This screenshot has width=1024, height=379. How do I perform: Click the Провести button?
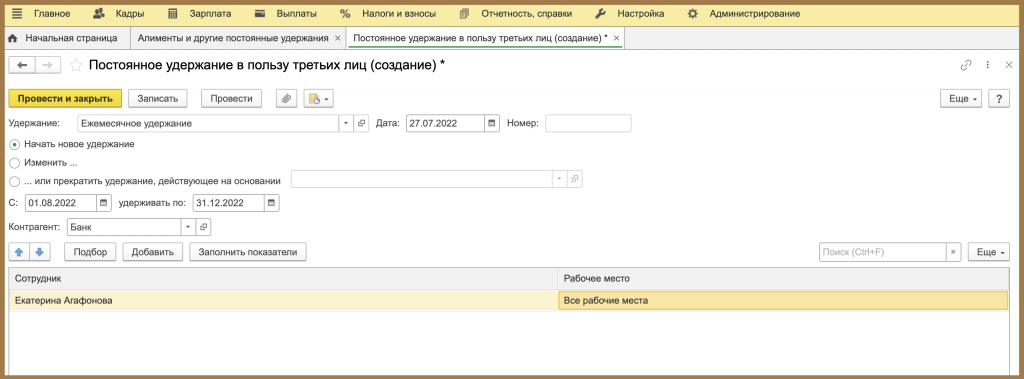pos(231,98)
